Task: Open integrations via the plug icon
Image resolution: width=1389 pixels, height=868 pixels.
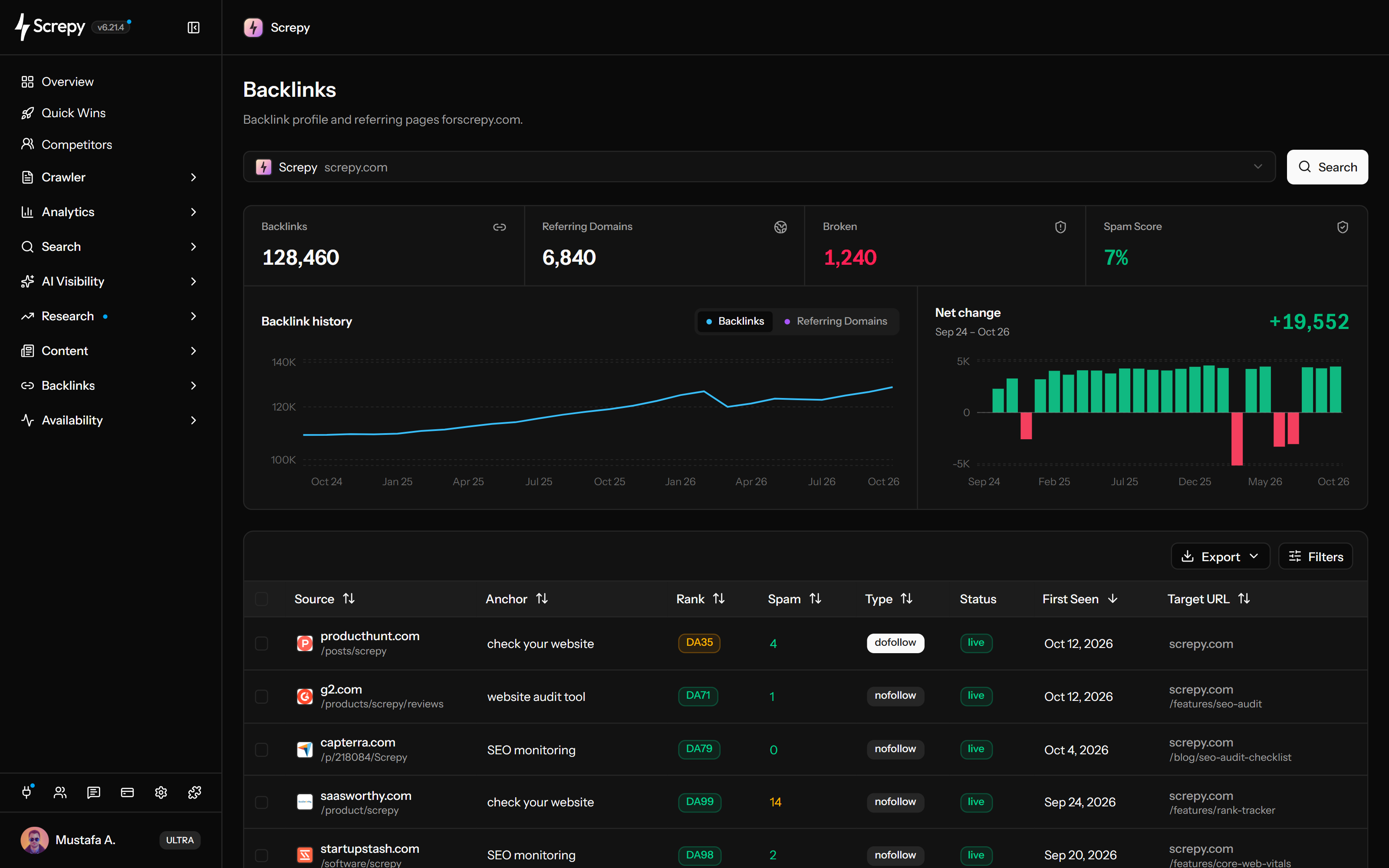Action: point(27,792)
